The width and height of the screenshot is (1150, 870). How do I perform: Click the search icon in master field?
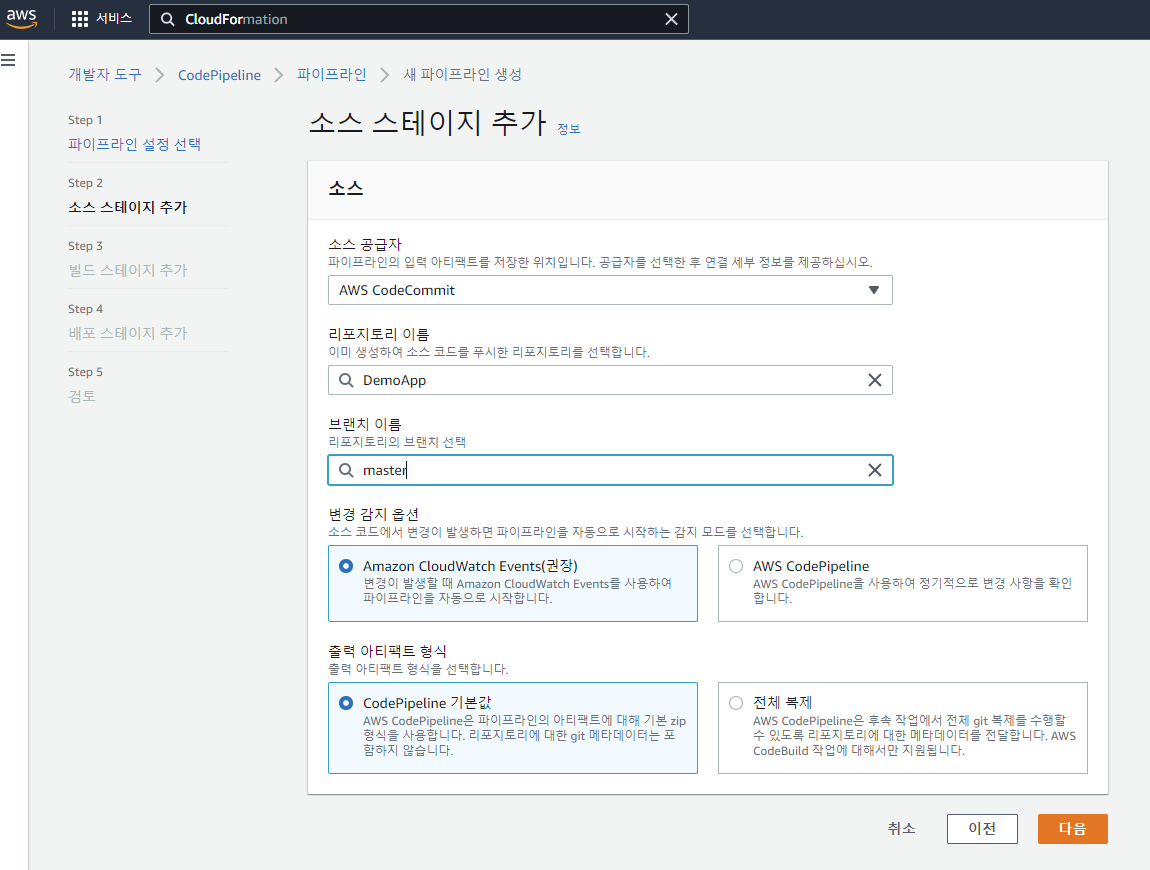(346, 470)
